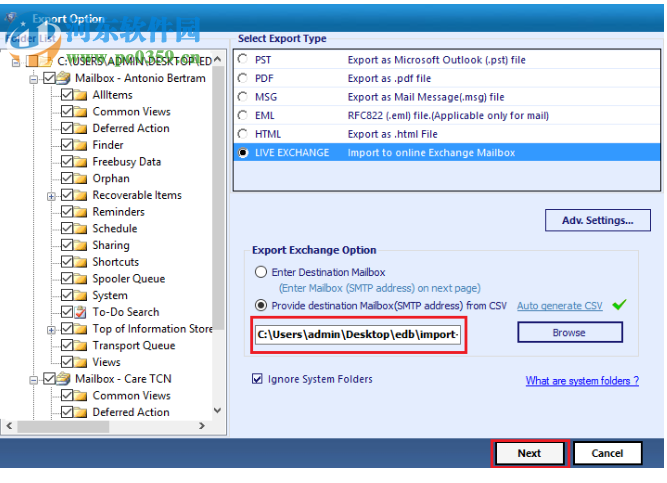Select the To-Do Search tree label

point(126,312)
